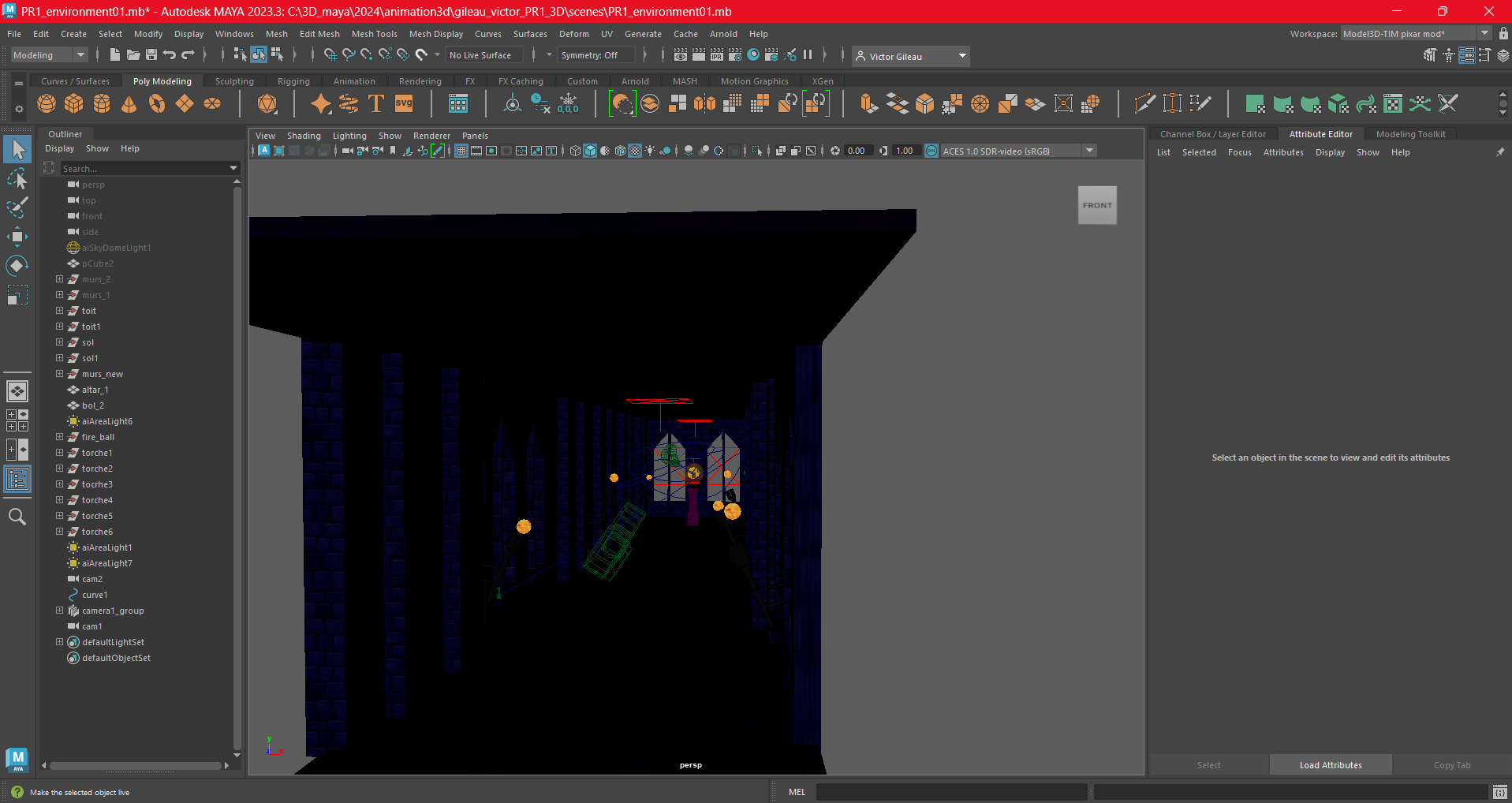The width and height of the screenshot is (1512, 803).
Task: Select the Scale tool in the toolbox
Action: pyautogui.click(x=17, y=295)
